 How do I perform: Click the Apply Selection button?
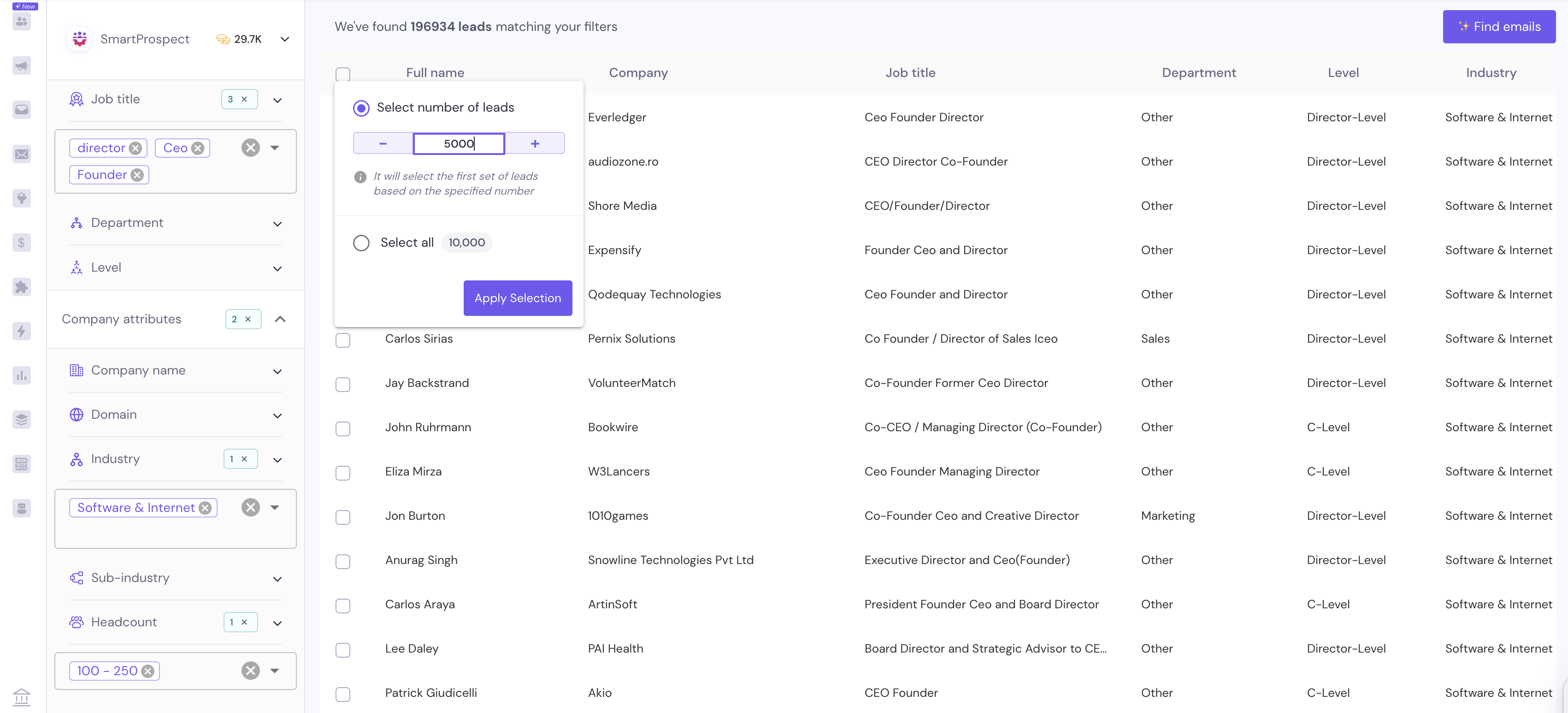point(518,298)
